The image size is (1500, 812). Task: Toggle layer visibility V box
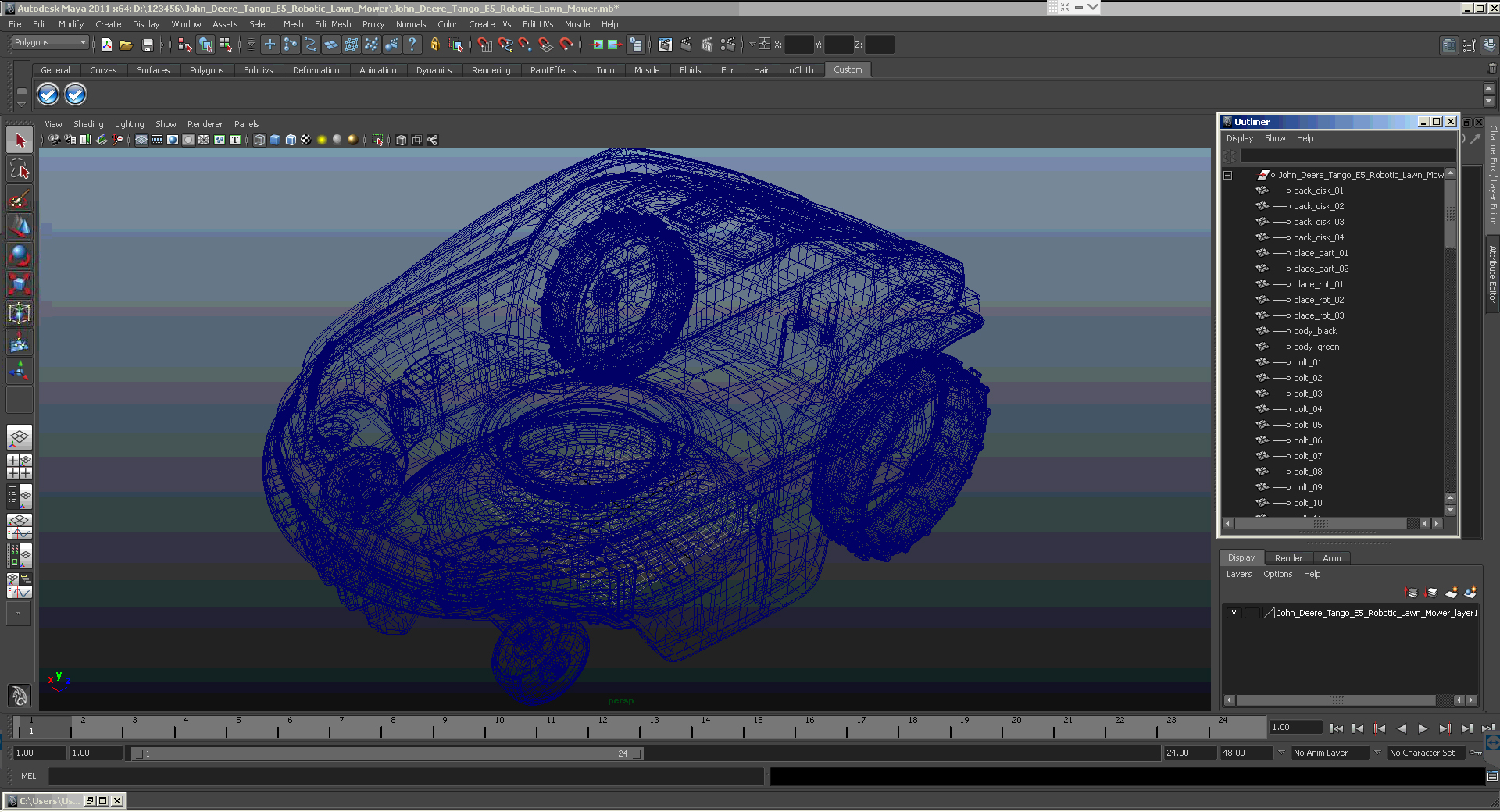(x=1234, y=614)
